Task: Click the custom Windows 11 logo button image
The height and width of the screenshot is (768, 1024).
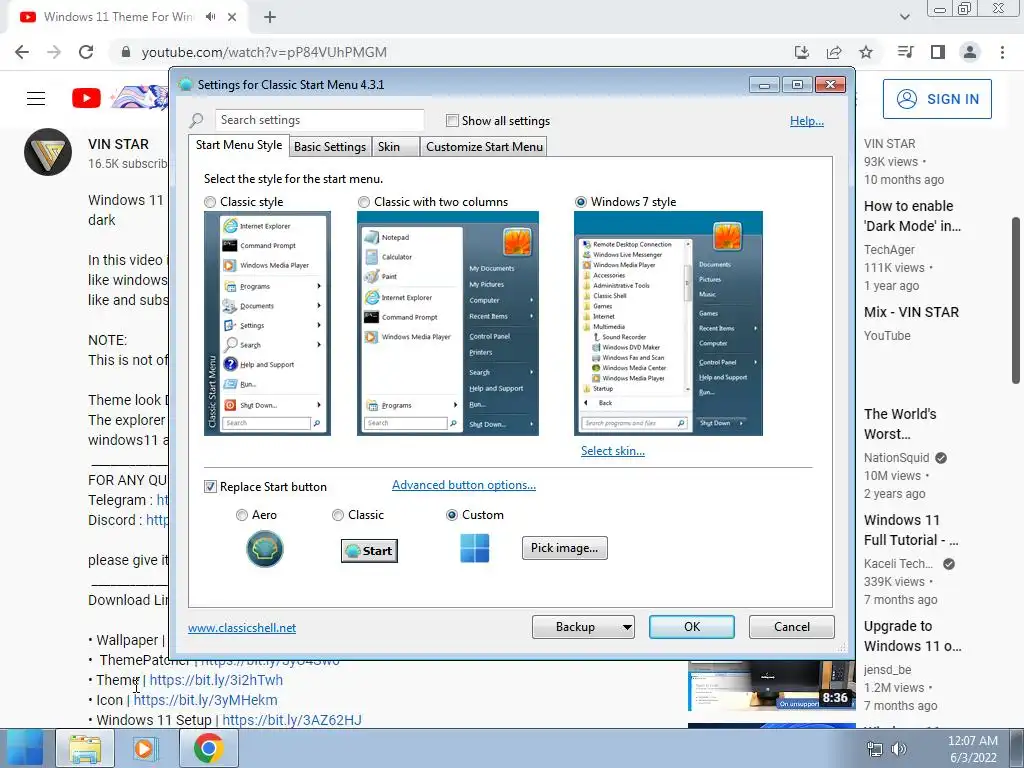Action: [x=475, y=548]
